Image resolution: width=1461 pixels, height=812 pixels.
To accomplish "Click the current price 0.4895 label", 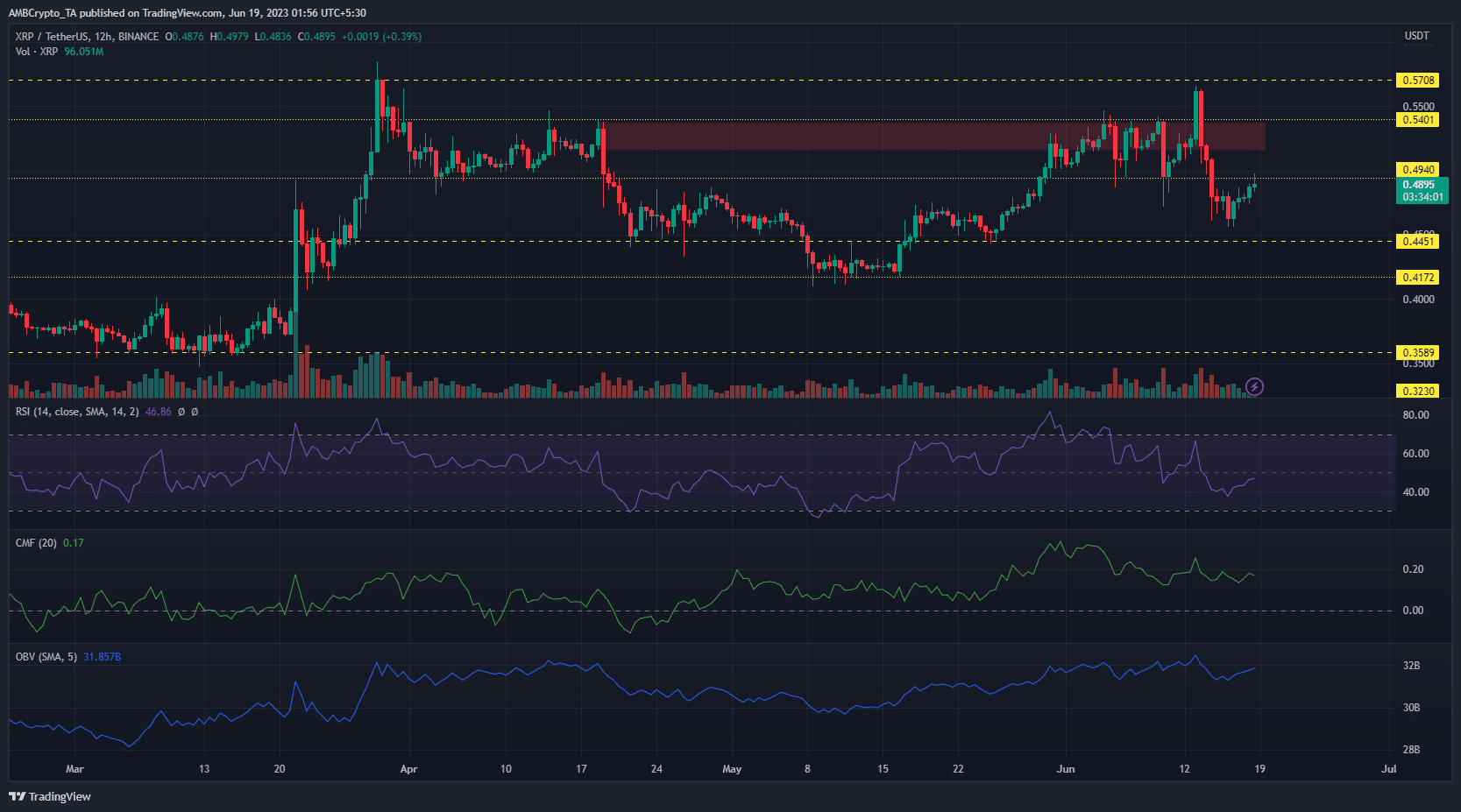I will tap(1421, 185).
